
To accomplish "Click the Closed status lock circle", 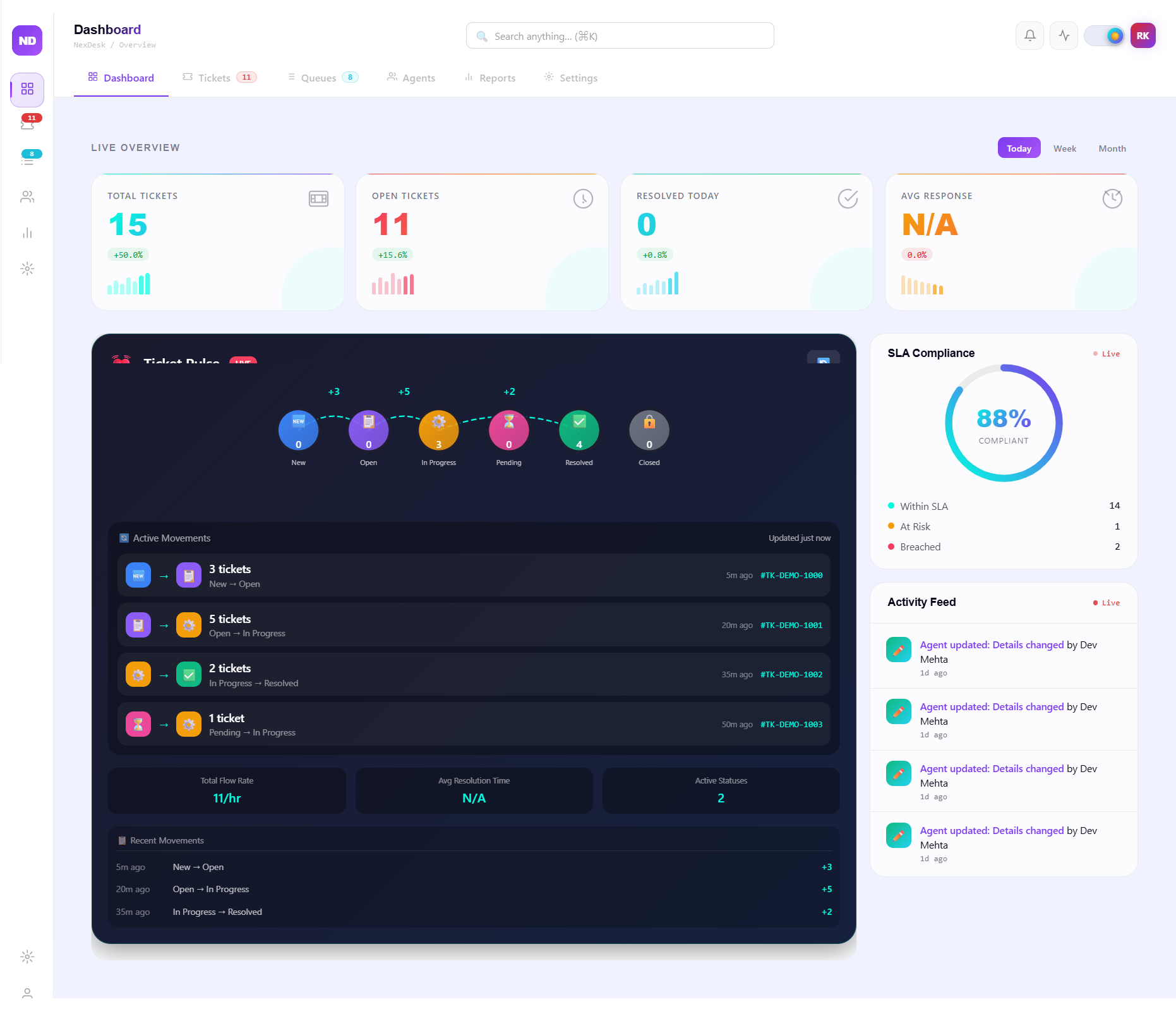I will tap(649, 430).
